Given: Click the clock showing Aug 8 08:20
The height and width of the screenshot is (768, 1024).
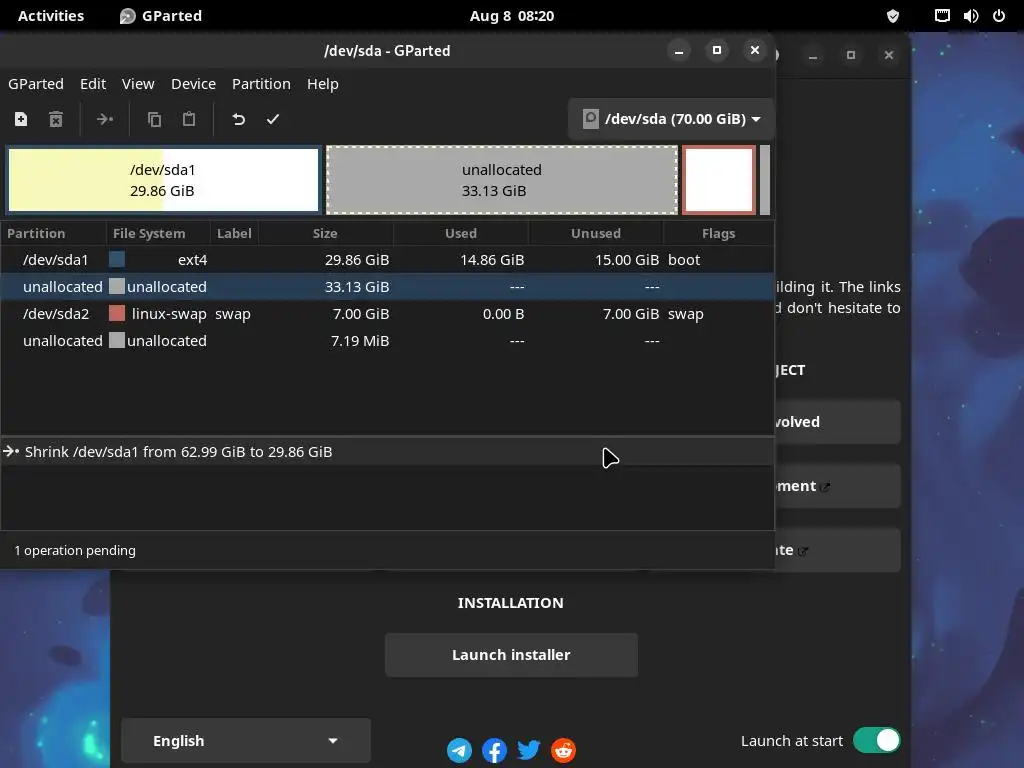Looking at the screenshot, I should pos(512,16).
